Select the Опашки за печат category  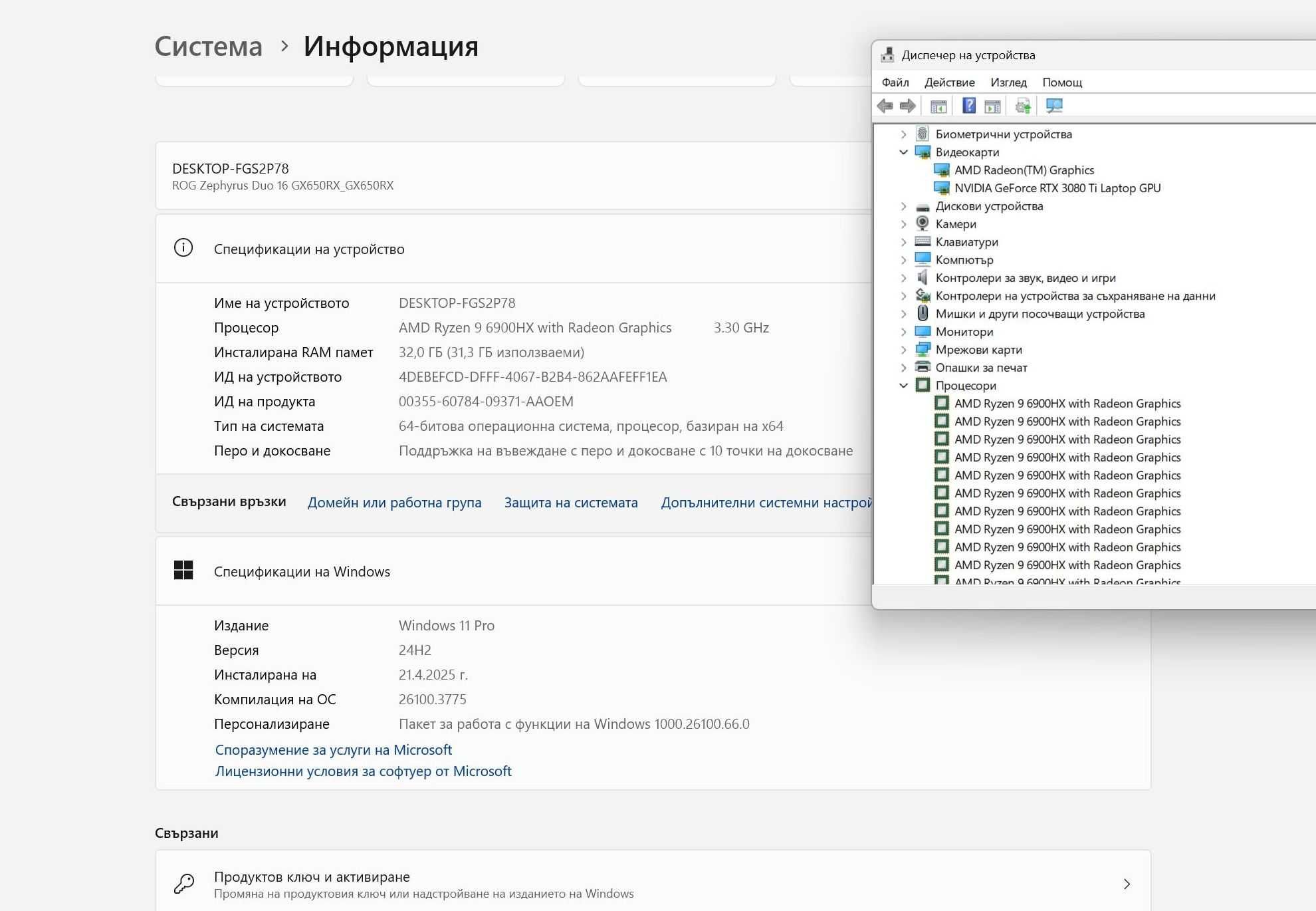[981, 368]
